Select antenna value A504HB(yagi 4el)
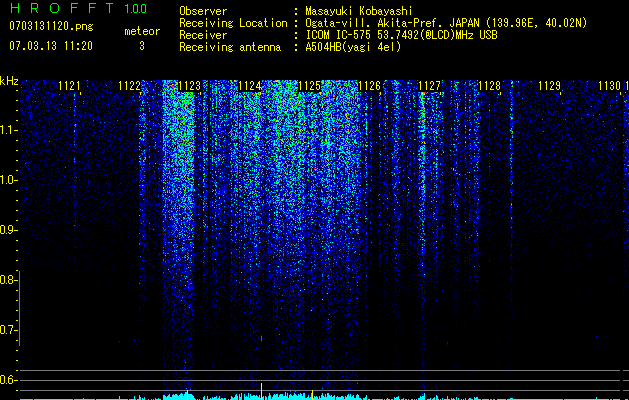 pyautogui.click(x=353, y=47)
